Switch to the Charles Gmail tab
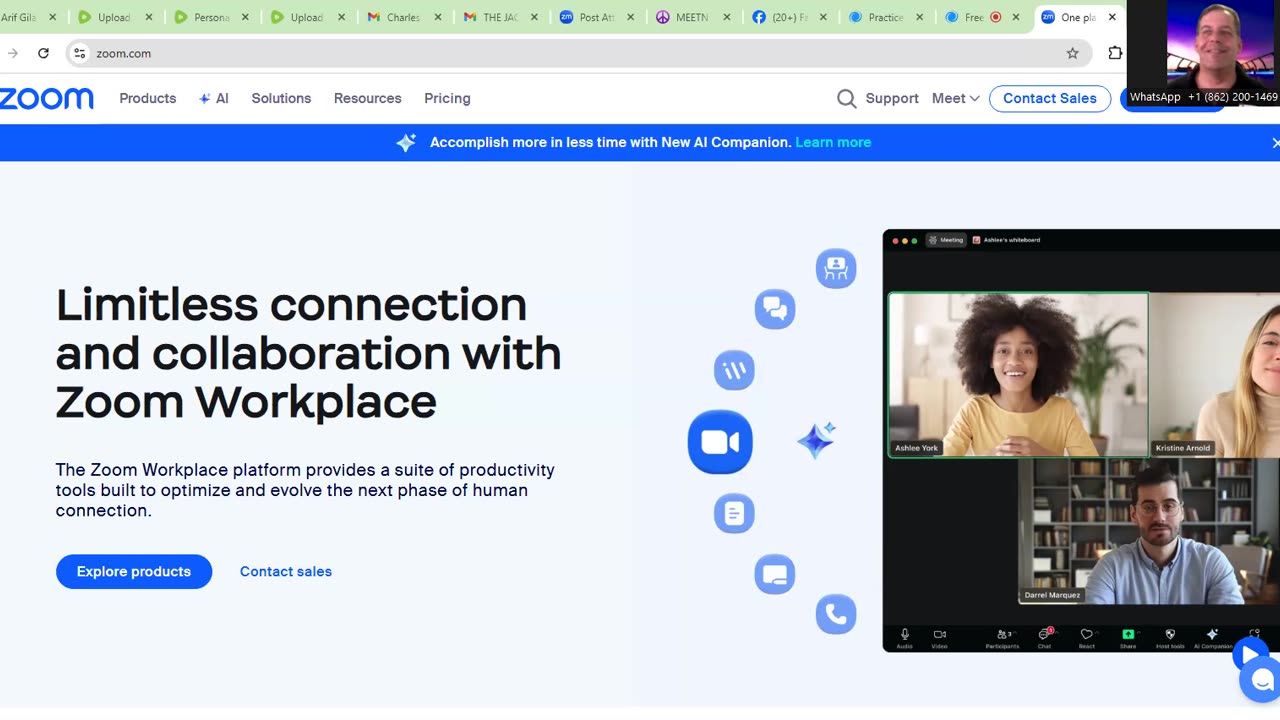Image resolution: width=1280 pixels, height=720 pixels. 405,17
